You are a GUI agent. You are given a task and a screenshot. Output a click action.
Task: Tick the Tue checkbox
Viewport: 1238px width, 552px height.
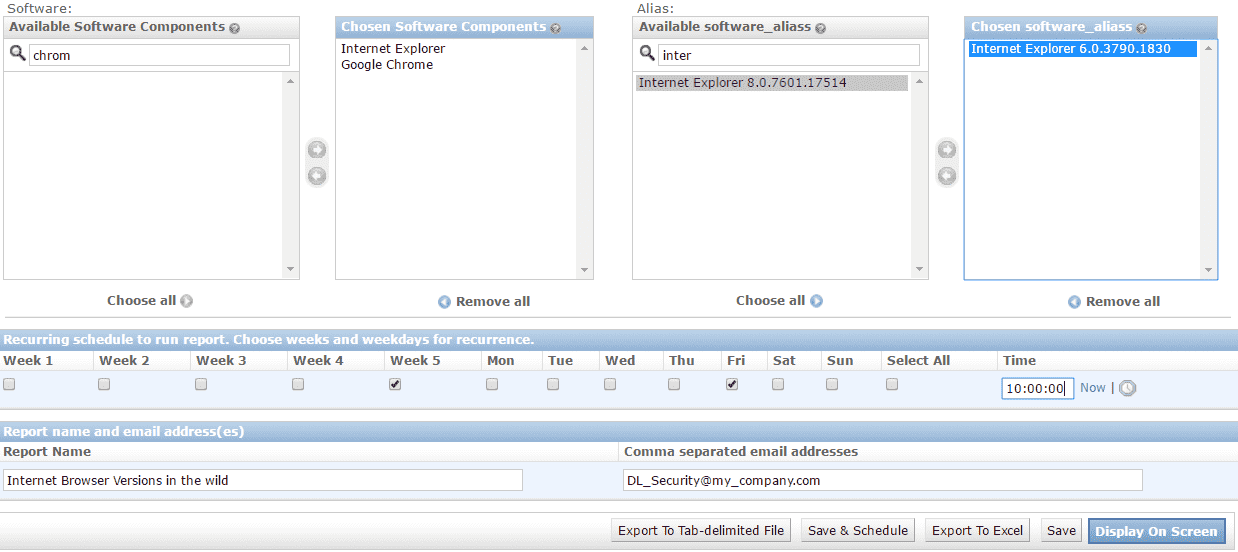553,384
